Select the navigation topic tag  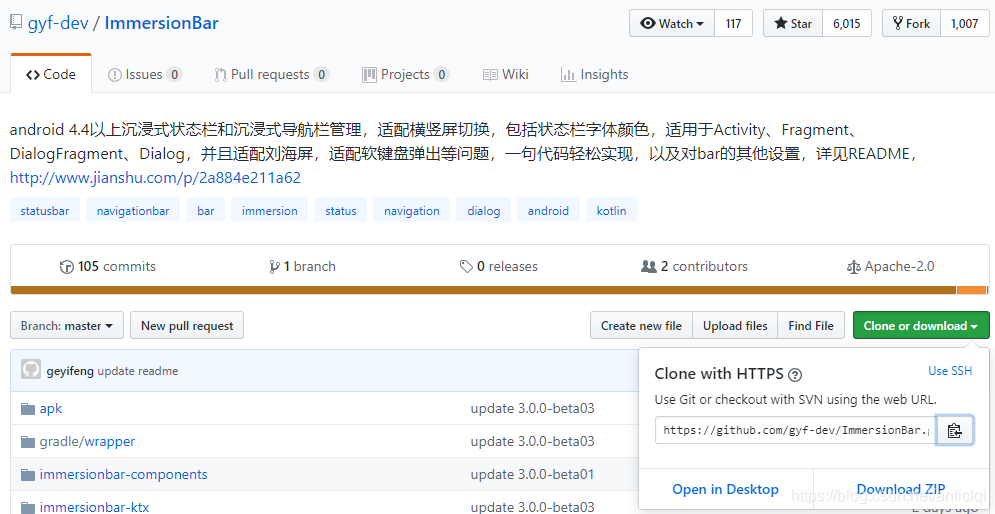tap(412, 211)
